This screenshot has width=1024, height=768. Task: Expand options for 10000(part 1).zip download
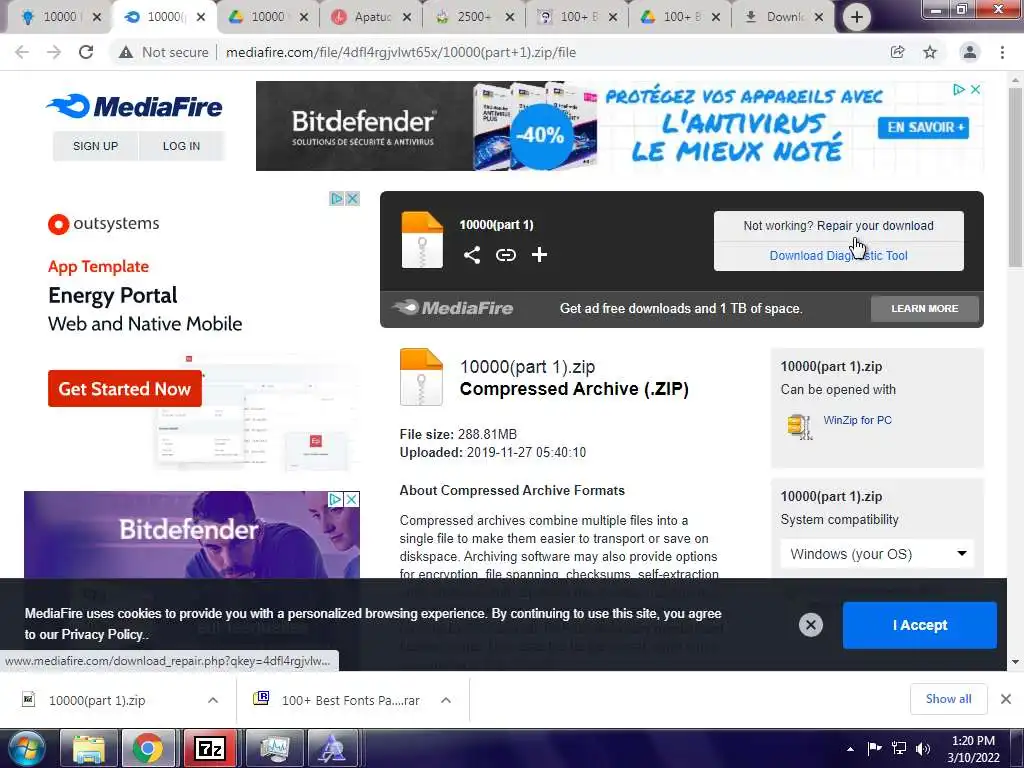tap(213, 700)
